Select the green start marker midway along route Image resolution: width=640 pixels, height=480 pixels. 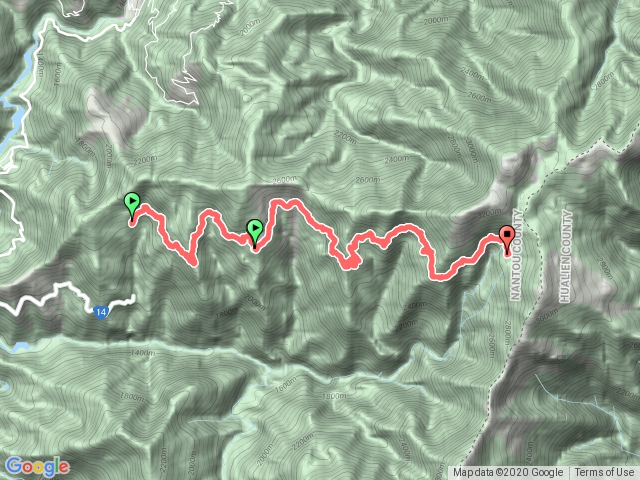coord(255,233)
